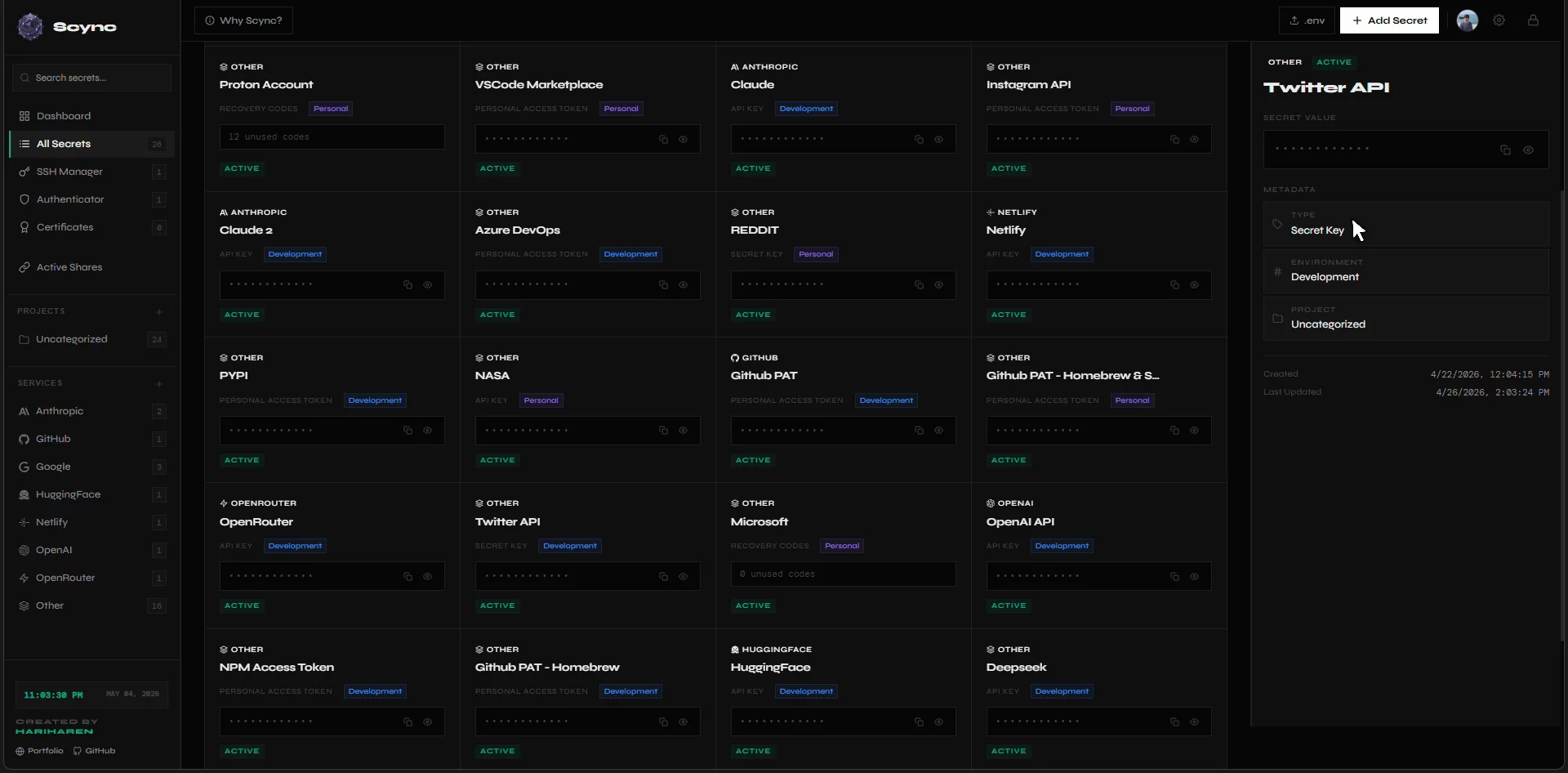Click the Add Secret button
Image resolution: width=1568 pixels, height=773 pixels.
(x=1389, y=20)
